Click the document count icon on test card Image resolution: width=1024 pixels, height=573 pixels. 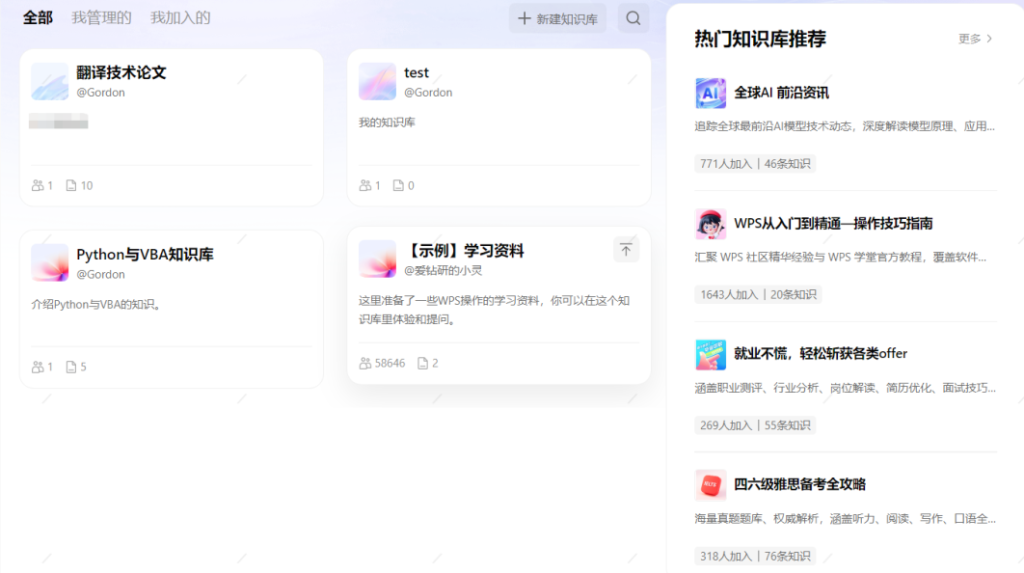[x=398, y=186]
